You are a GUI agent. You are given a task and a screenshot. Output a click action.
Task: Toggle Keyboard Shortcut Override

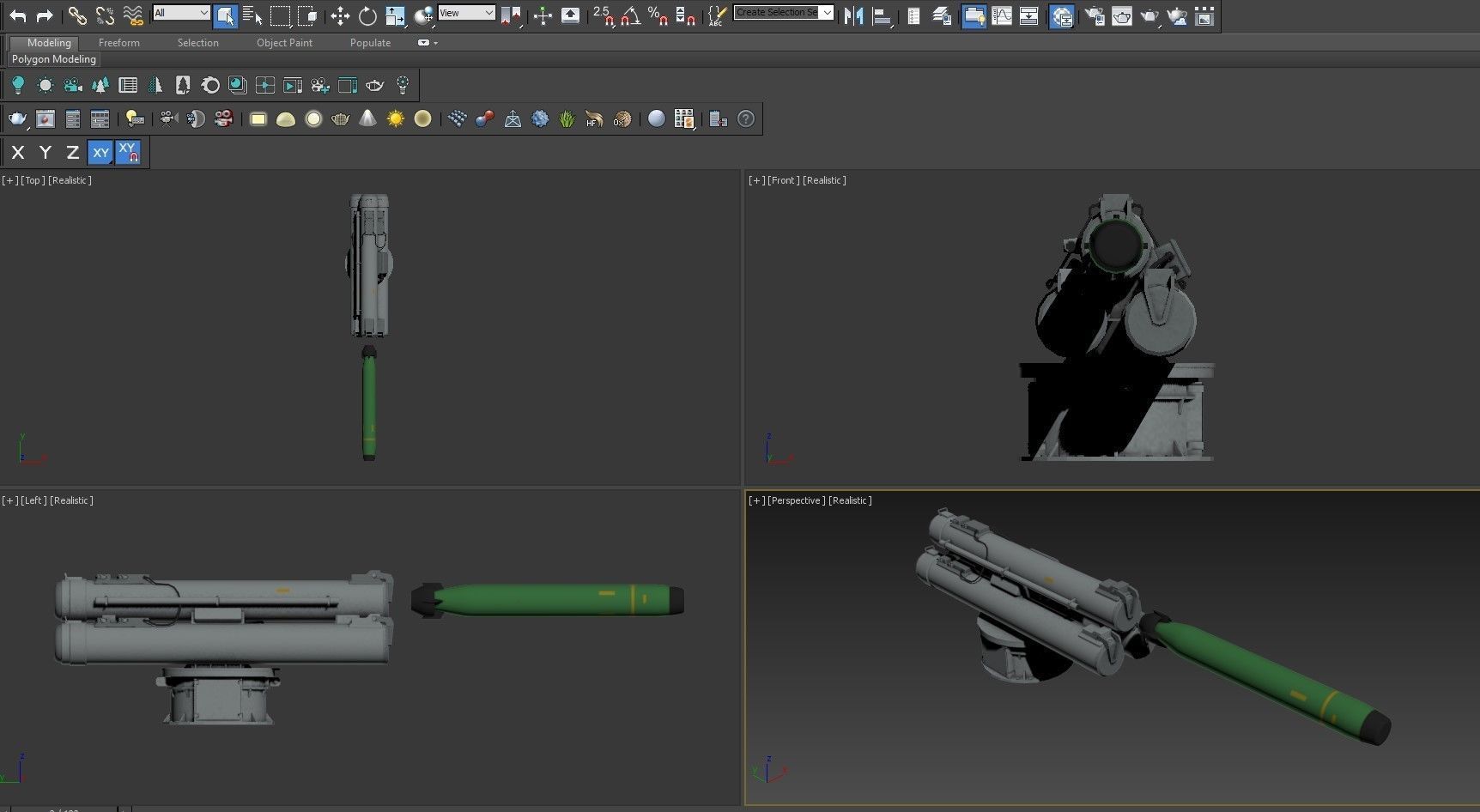[570, 15]
